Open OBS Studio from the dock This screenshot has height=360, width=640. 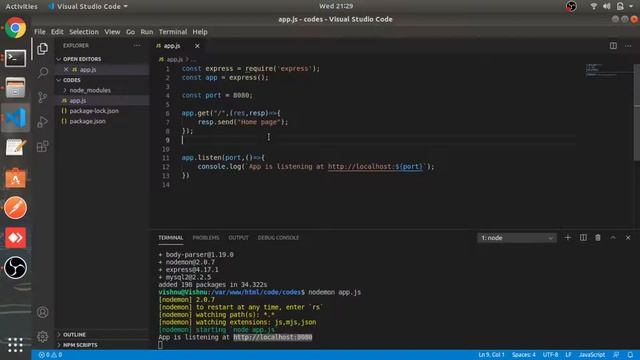(16, 268)
